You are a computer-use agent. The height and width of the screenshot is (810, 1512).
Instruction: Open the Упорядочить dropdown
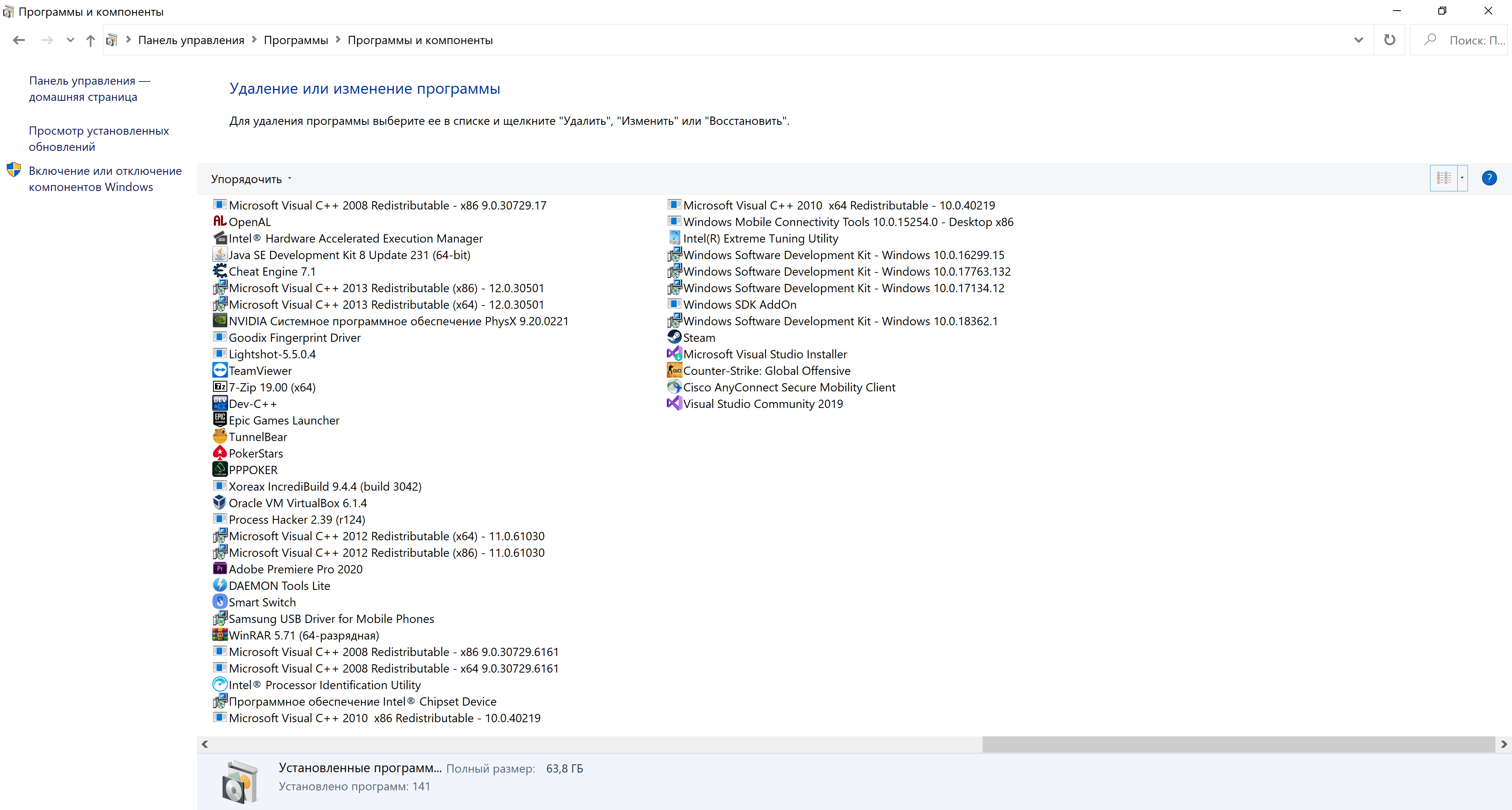point(250,179)
